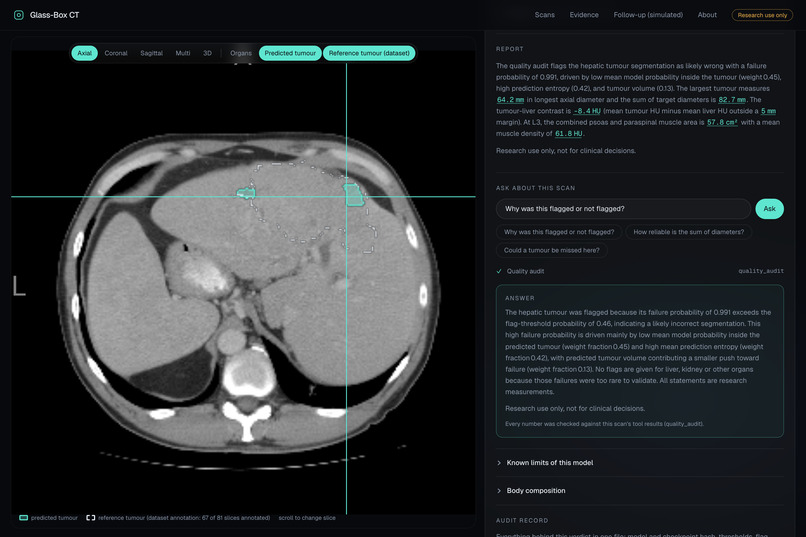Click the large predicted tumour region
The width and height of the screenshot is (806, 537).
point(354,195)
